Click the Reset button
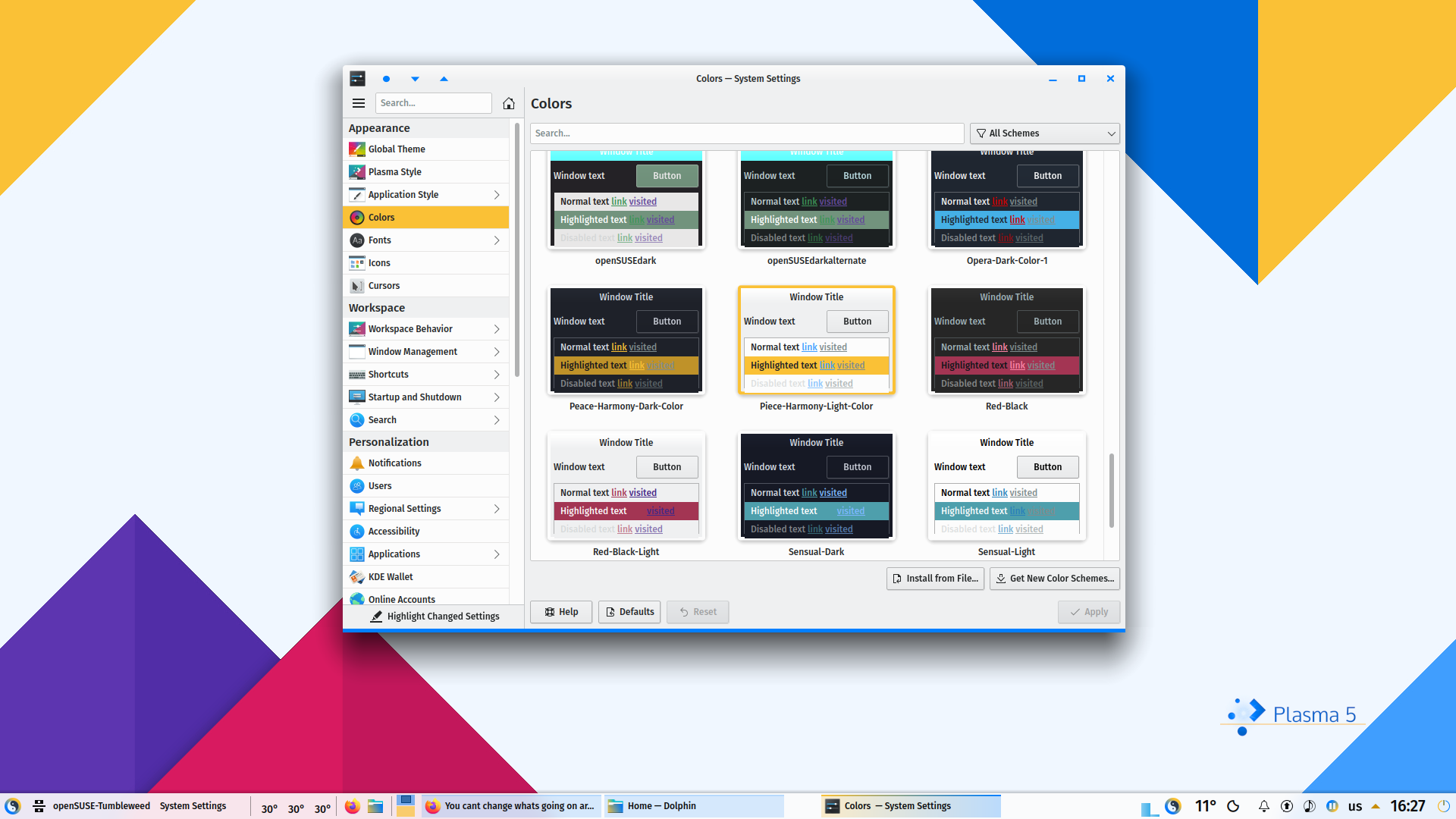This screenshot has width=1456, height=819. click(698, 612)
